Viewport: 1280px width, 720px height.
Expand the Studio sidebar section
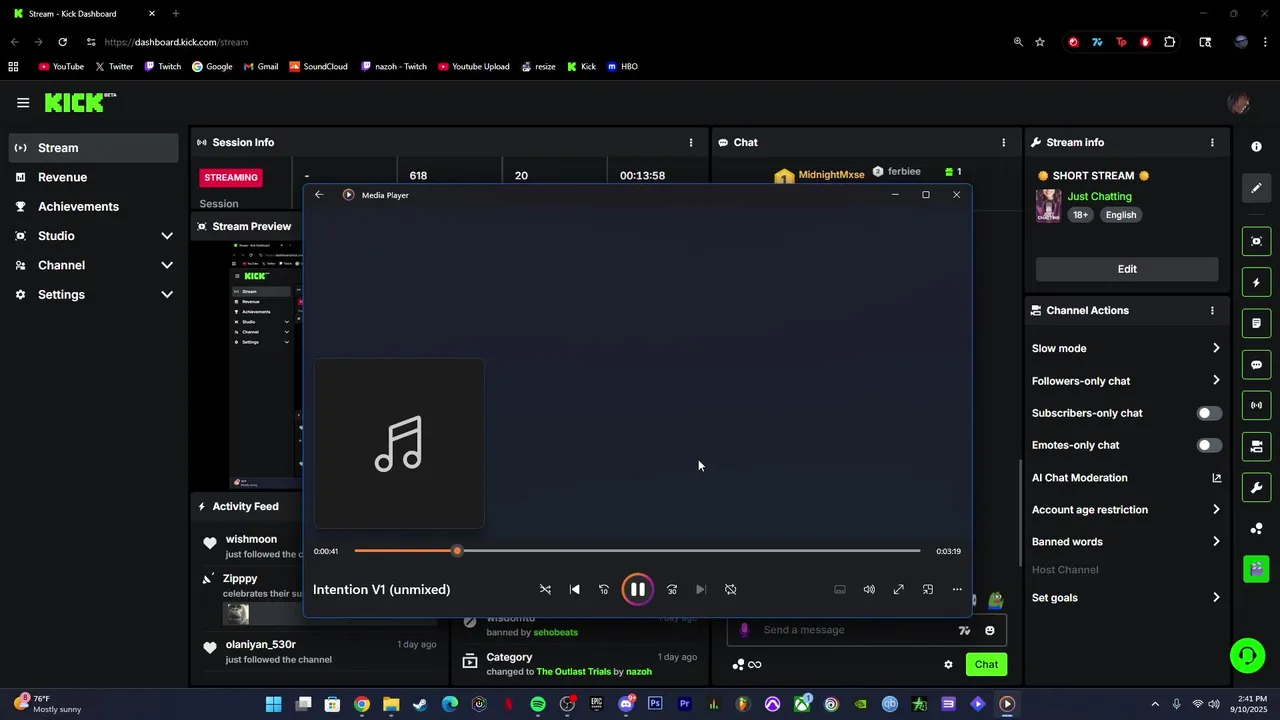pos(94,236)
